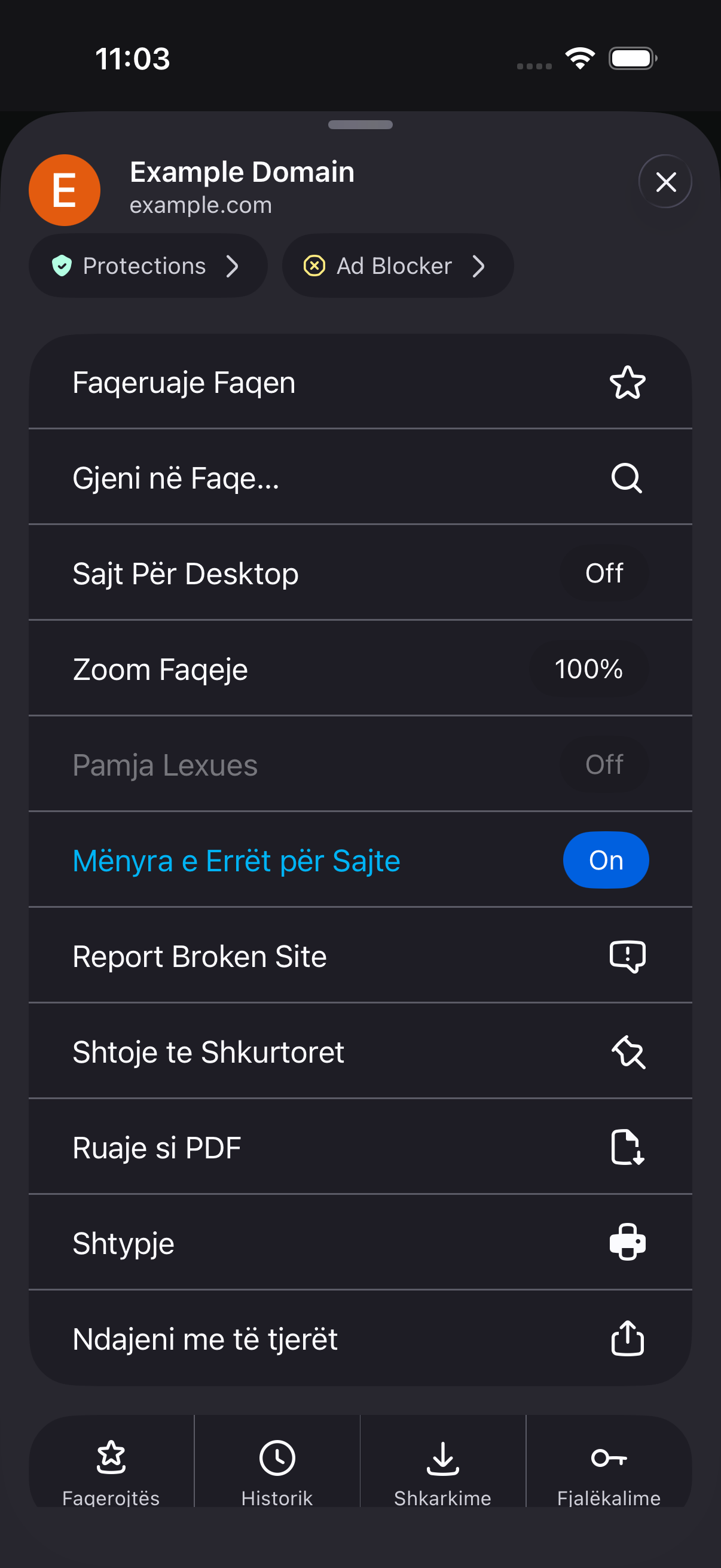Image resolution: width=721 pixels, height=1568 pixels.
Task: Toggle Sajt Për Desktop Off switch
Action: (x=604, y=573)
